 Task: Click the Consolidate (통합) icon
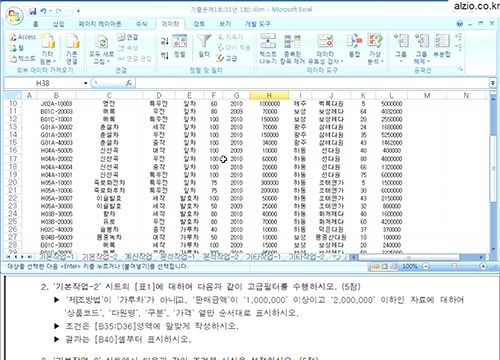[354, 46]
